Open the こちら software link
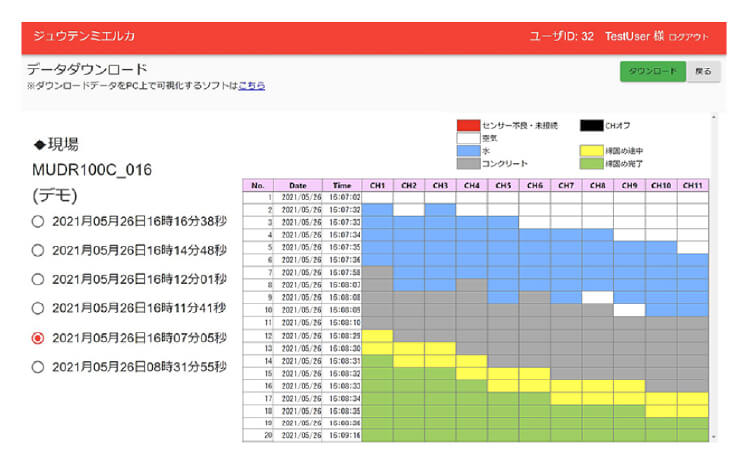The height and width of the screenshot is (470, 750). 252,86
